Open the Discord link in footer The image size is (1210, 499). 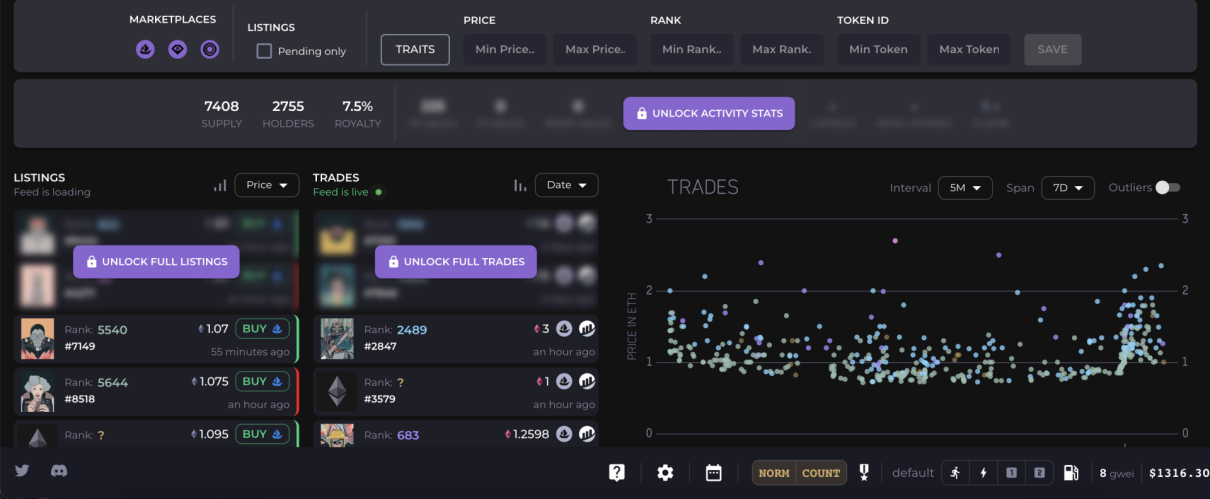pos(59,471)
